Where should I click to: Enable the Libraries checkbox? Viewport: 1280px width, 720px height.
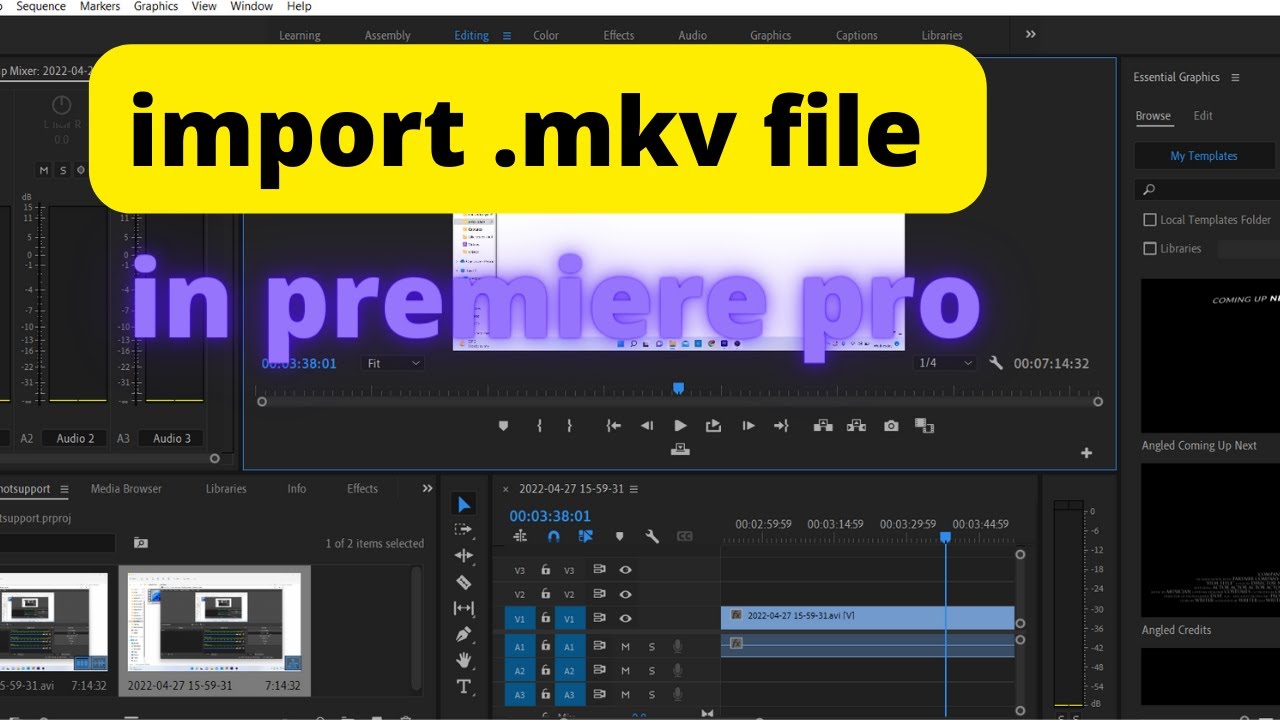pyautogui.click(x=1150, y=248)
